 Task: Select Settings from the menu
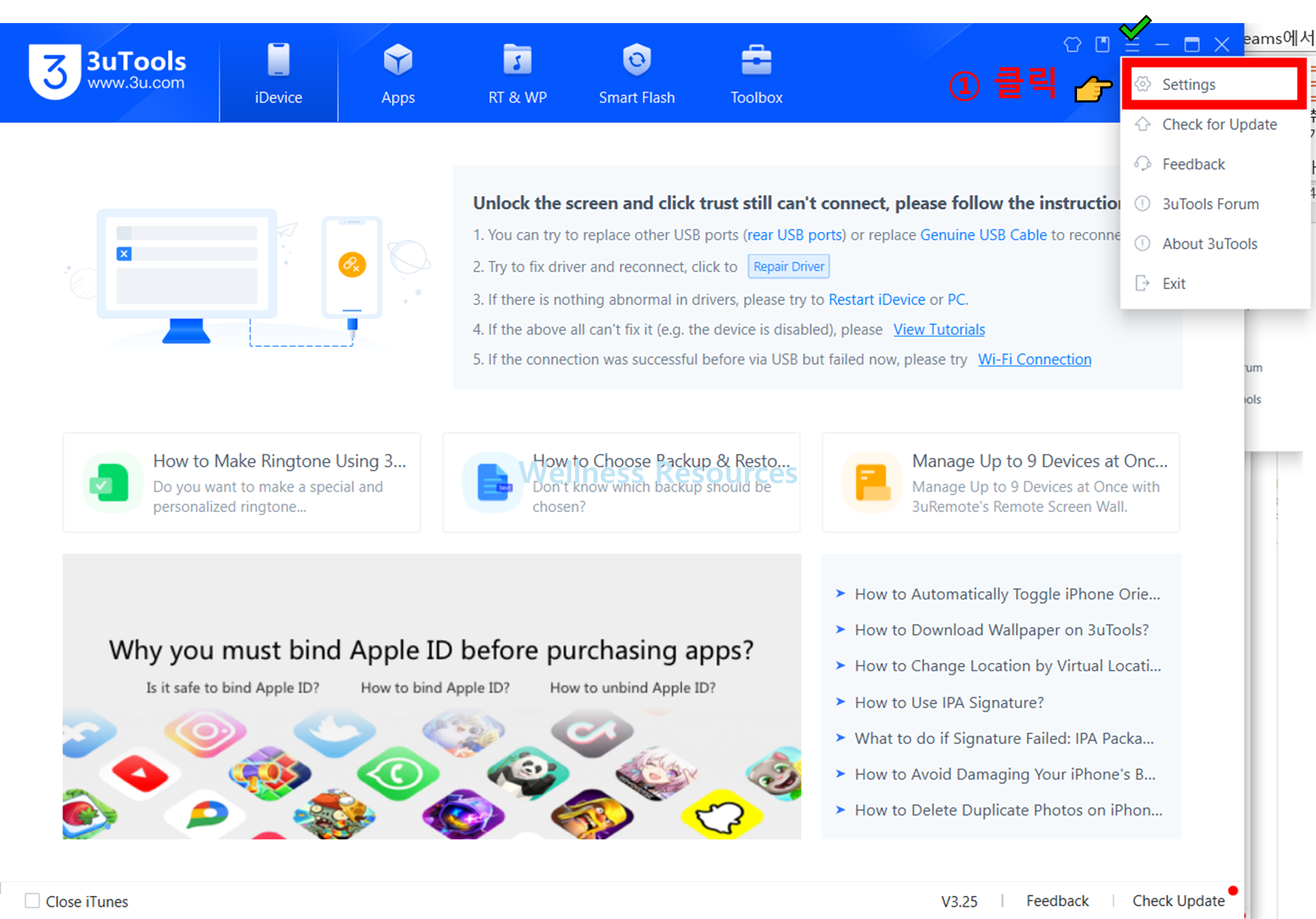1214,84
